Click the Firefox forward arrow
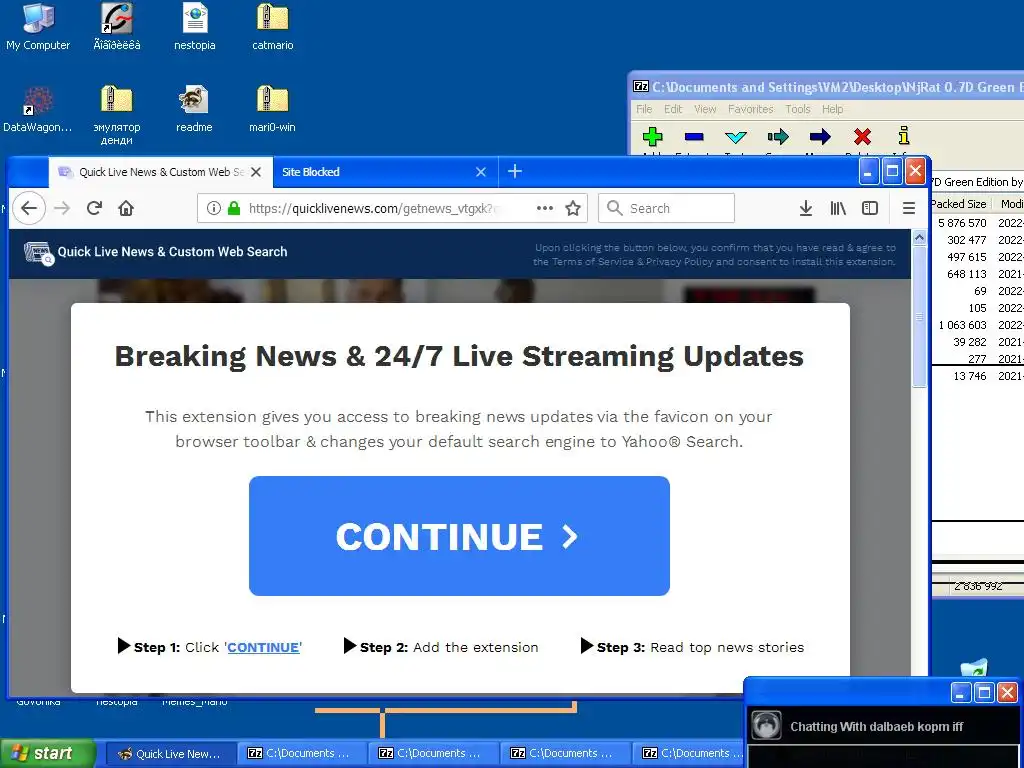 (x=62, y=208)
